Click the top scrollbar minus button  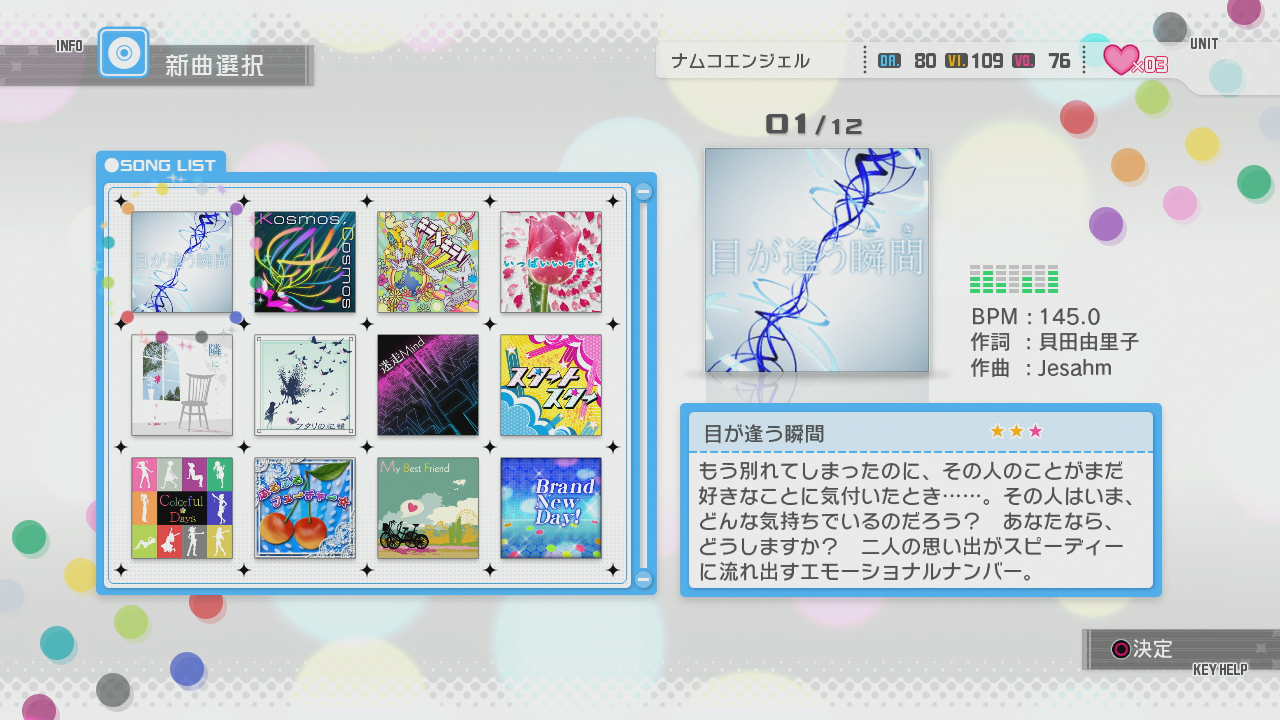tap(644, 191)
